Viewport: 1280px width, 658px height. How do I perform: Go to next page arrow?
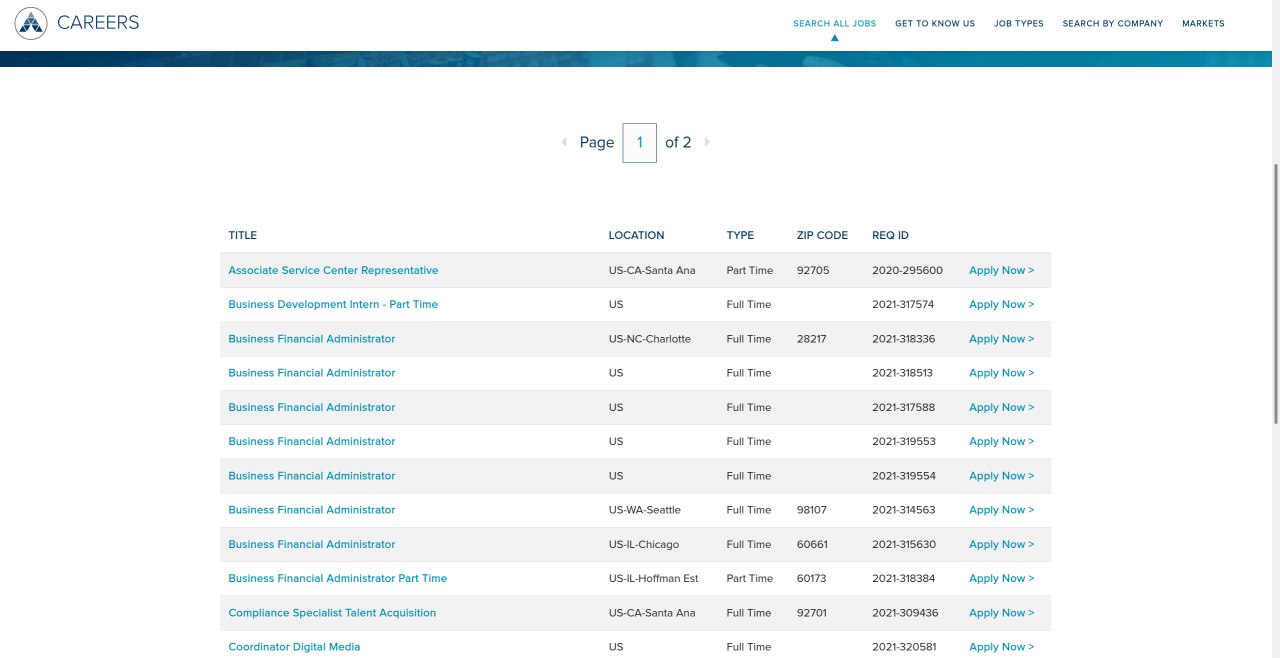click(707, 142)
